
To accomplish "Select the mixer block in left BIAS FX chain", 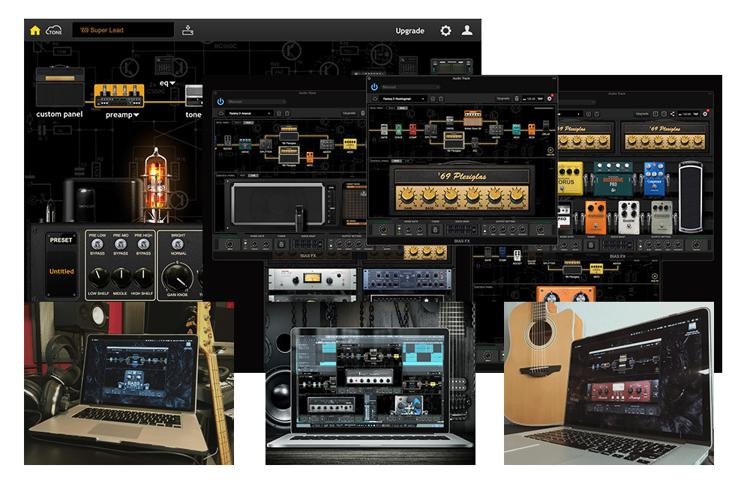I will 327,144.
